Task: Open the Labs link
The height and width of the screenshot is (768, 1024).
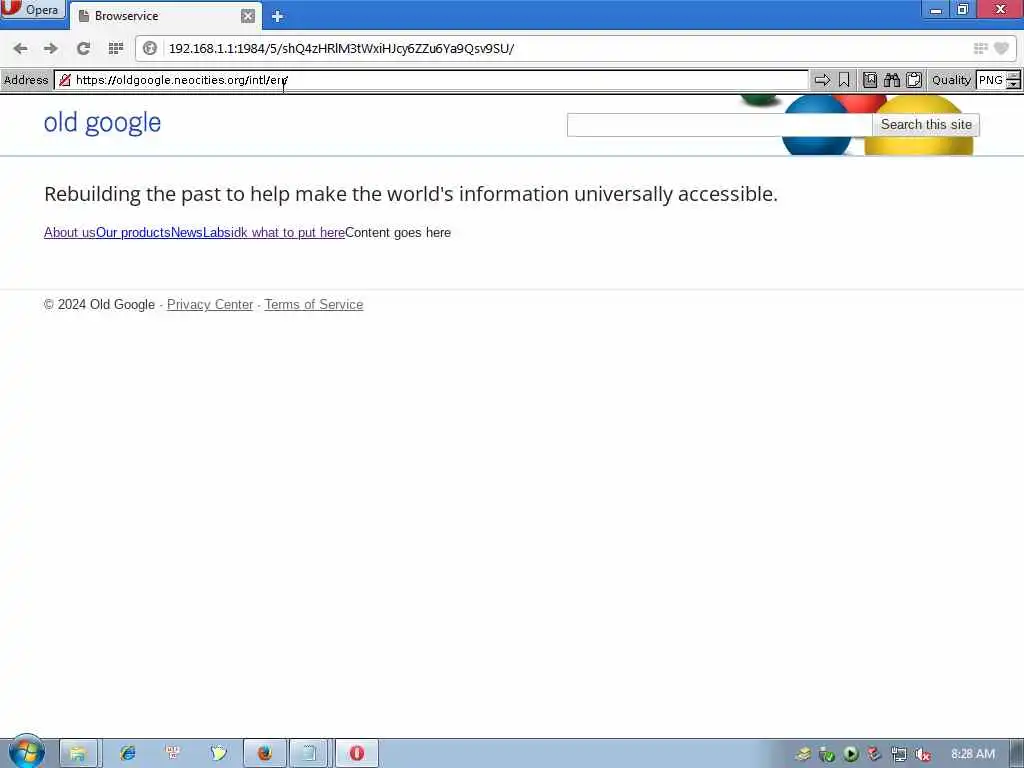Action: [216, 232]
